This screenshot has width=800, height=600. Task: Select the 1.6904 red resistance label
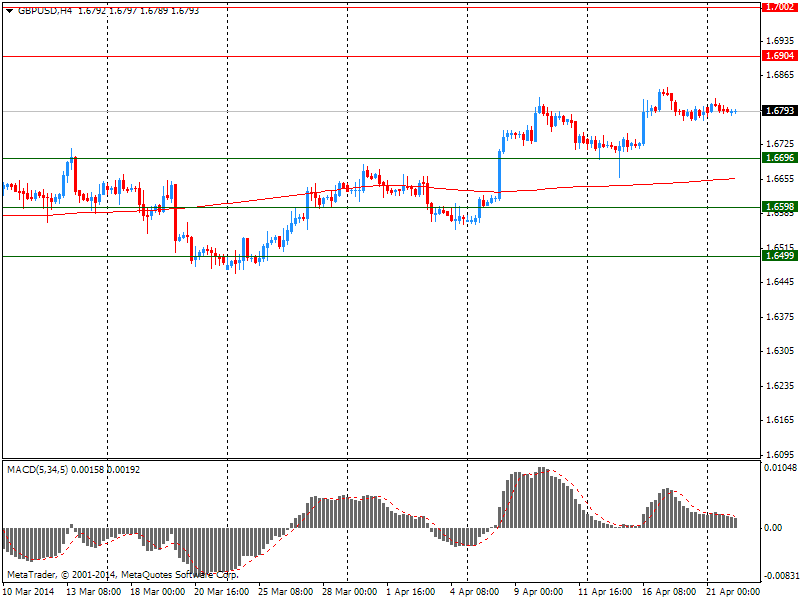(780, 56)
